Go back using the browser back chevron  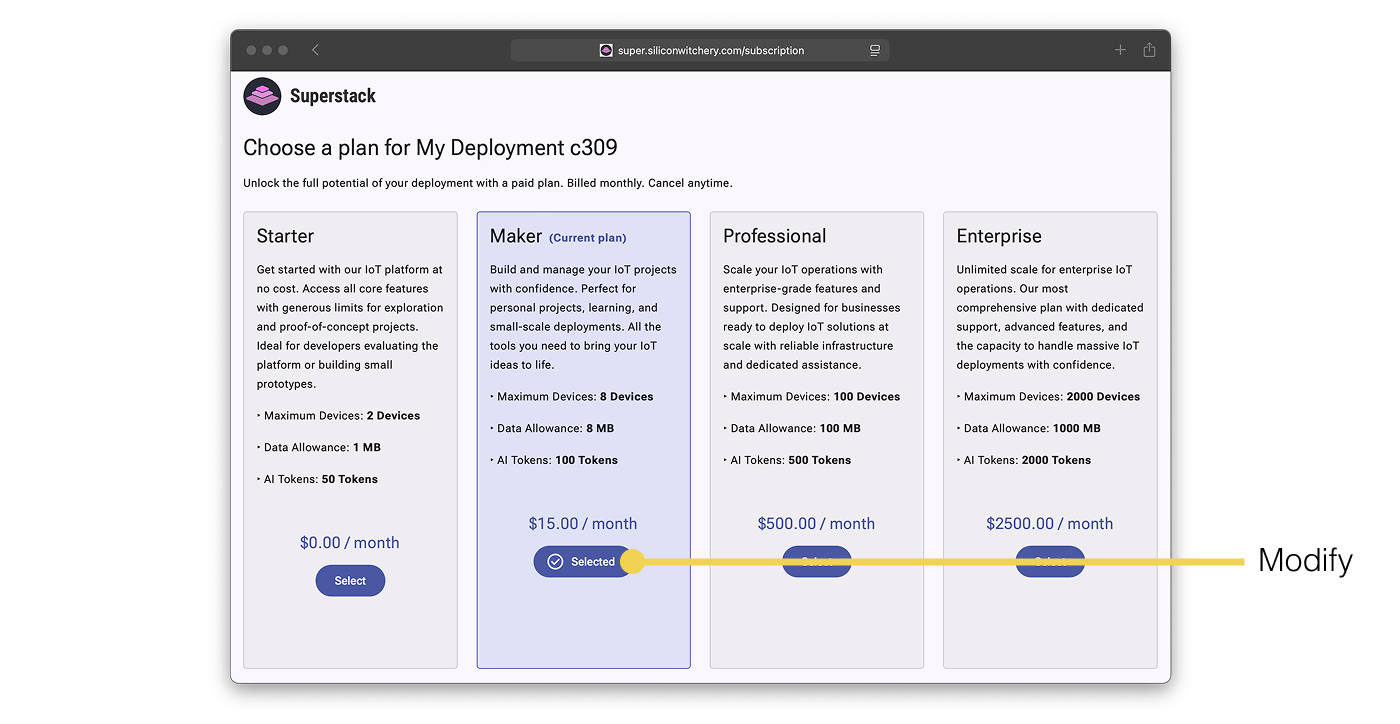coord(315,50)
